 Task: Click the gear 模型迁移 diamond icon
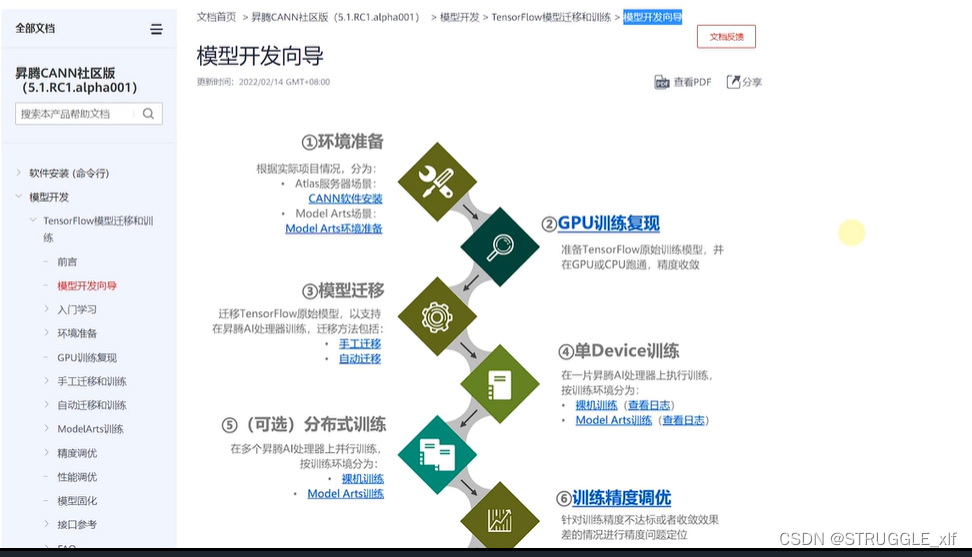pyautogui.click(x=437, y=317)
